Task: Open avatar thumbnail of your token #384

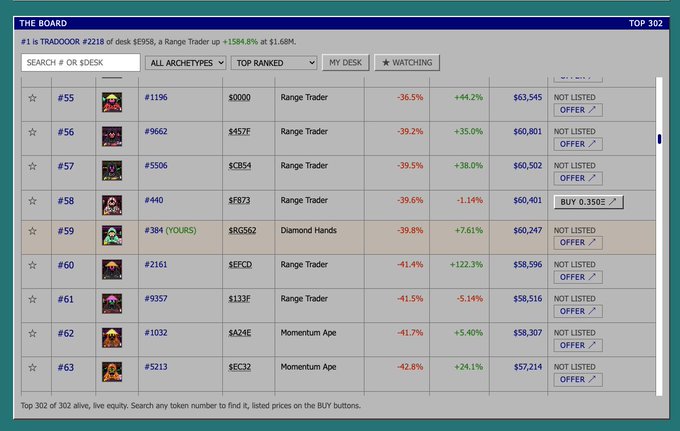Action: point(112,235)
